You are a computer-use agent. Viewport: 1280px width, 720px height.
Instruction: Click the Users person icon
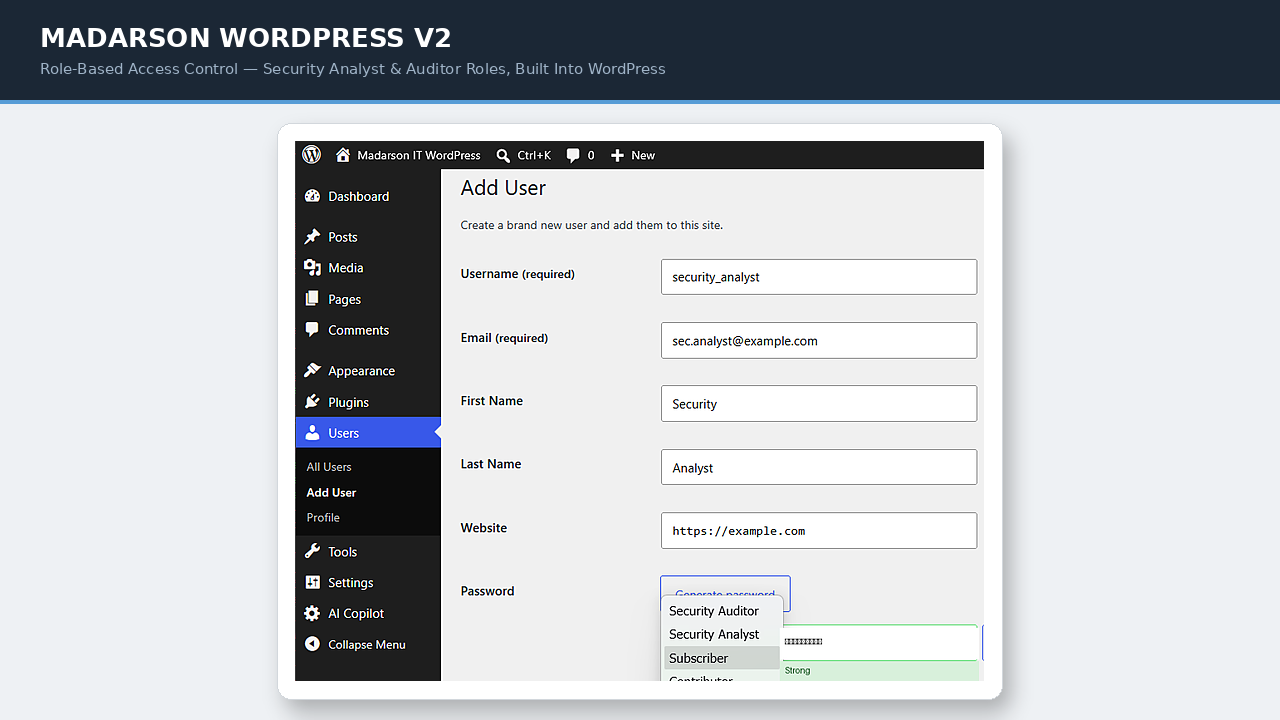[x=312, y=433]
